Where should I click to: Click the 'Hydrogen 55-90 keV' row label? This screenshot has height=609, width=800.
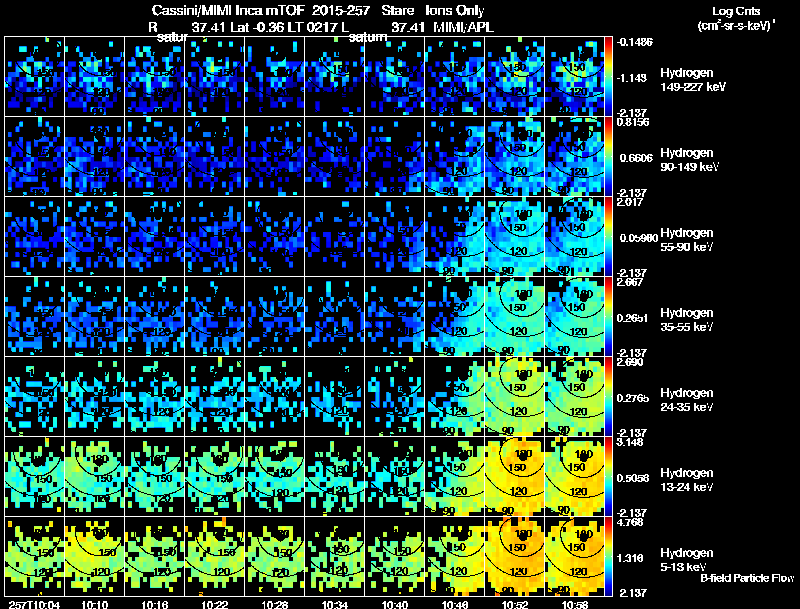pyautogui.click(x=687, y=240)
